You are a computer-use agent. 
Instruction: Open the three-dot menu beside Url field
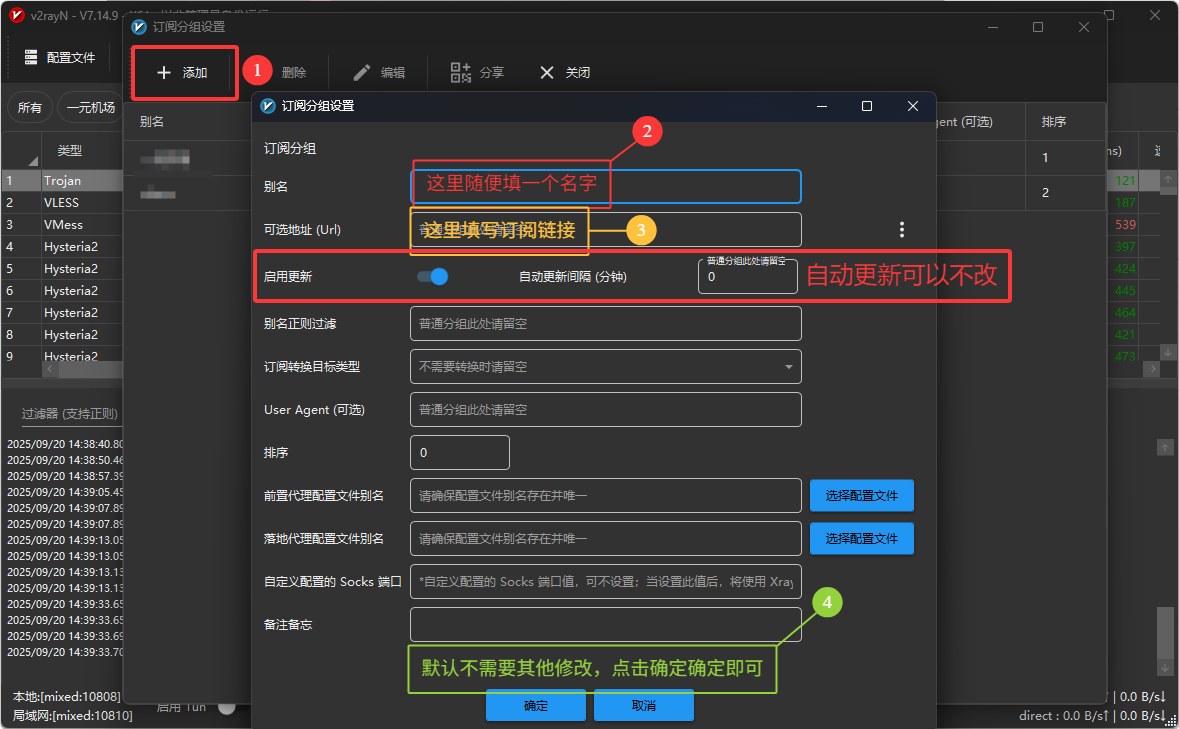coord(902,230)
